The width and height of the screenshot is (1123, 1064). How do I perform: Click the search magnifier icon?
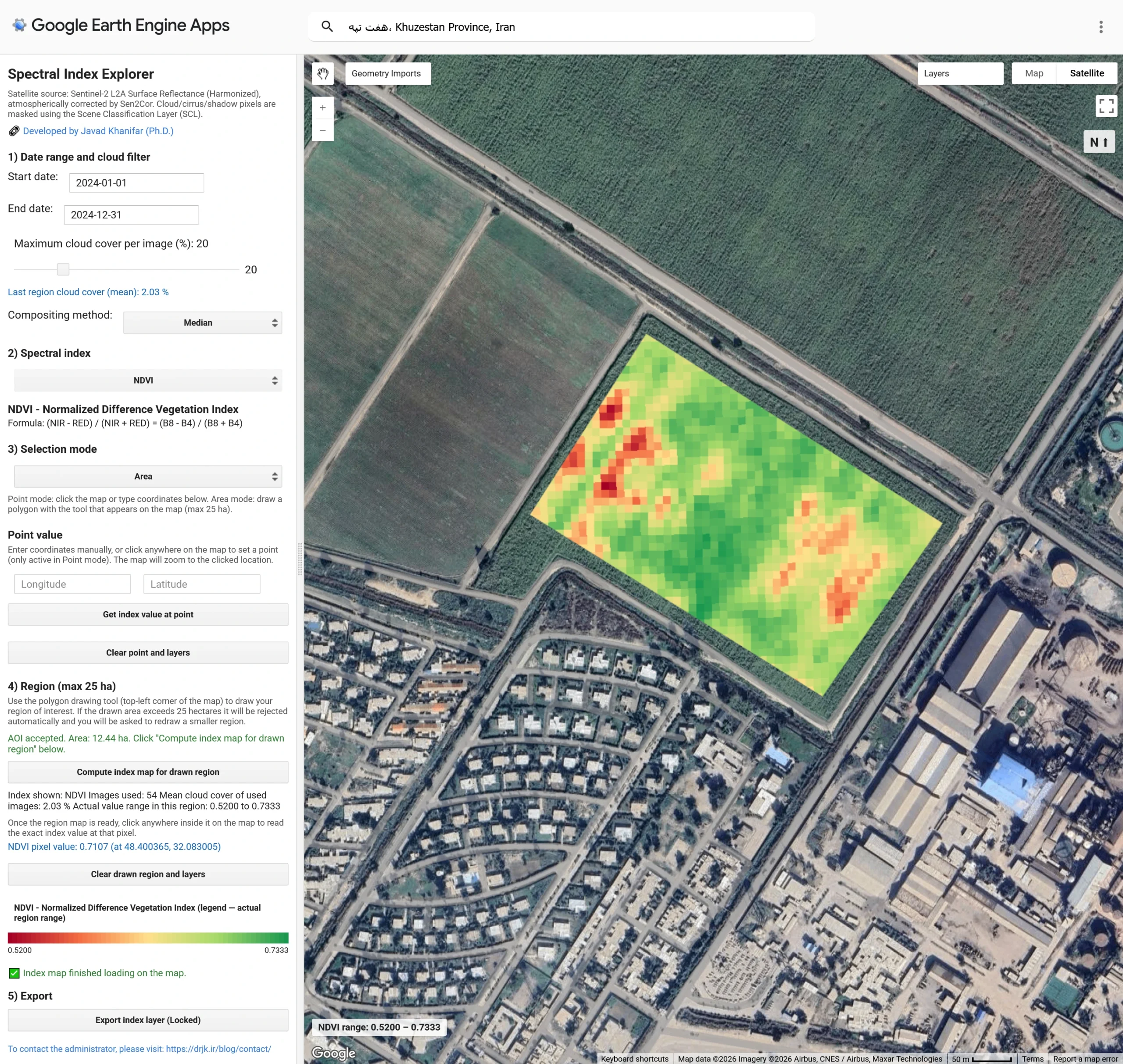327,26
